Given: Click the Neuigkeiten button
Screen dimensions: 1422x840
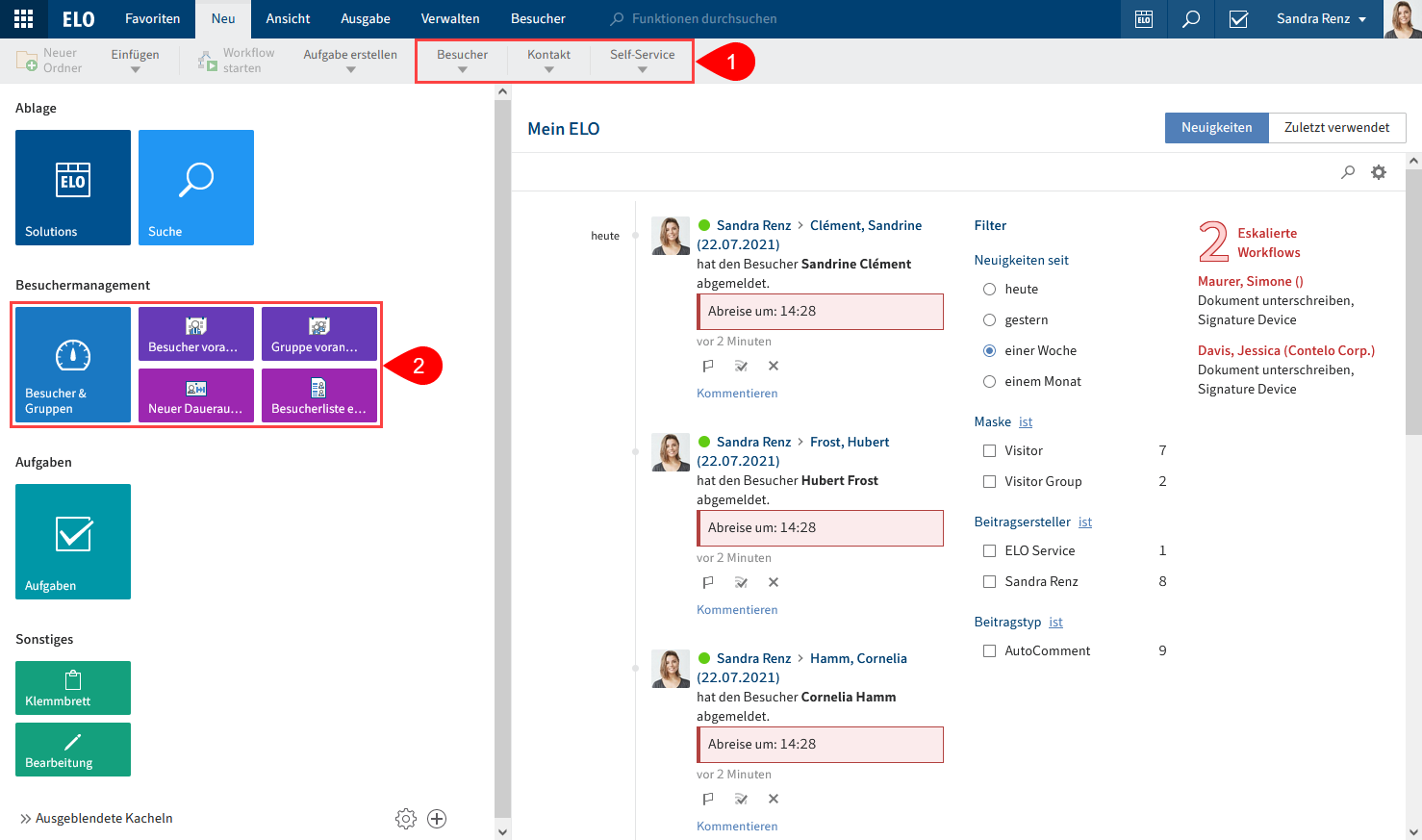Looking at the screenshot, I should click(x=1217, y=128).
